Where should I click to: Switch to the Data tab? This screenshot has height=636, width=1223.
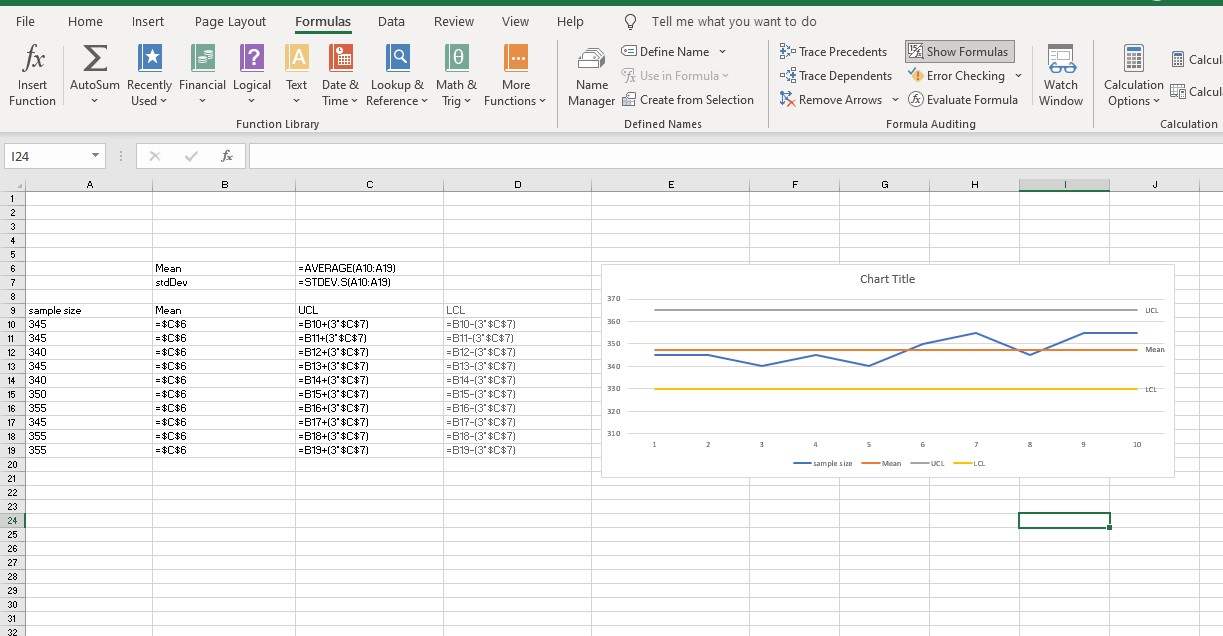click(391, 21)
